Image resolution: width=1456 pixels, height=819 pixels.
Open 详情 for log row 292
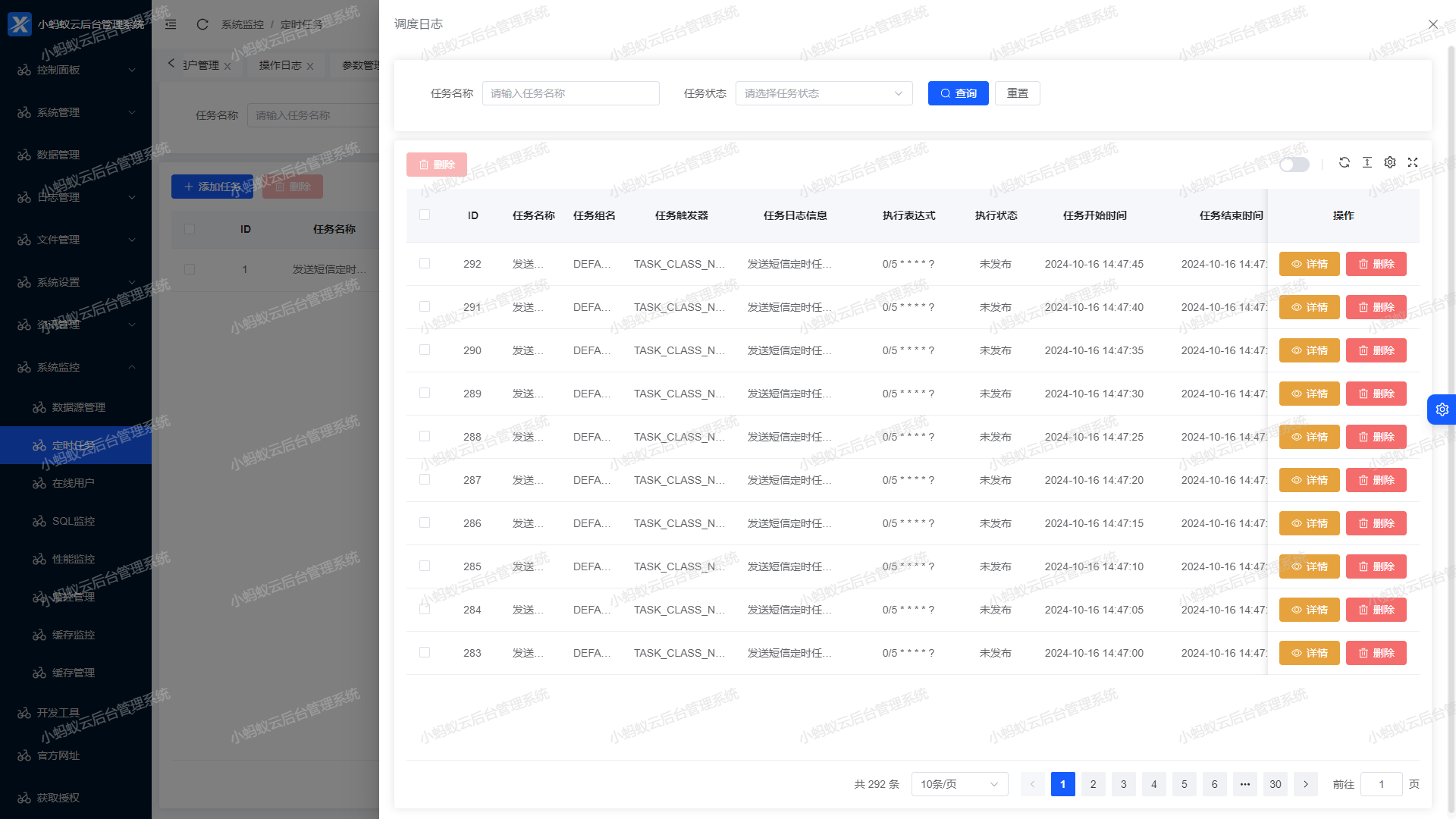pos(1310,264)
